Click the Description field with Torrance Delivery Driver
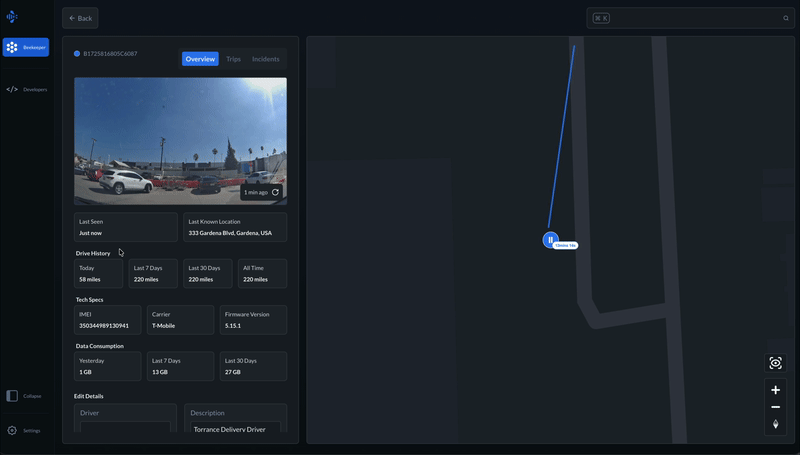This screenshot has width=800, height=455. (x=236, y=429)
